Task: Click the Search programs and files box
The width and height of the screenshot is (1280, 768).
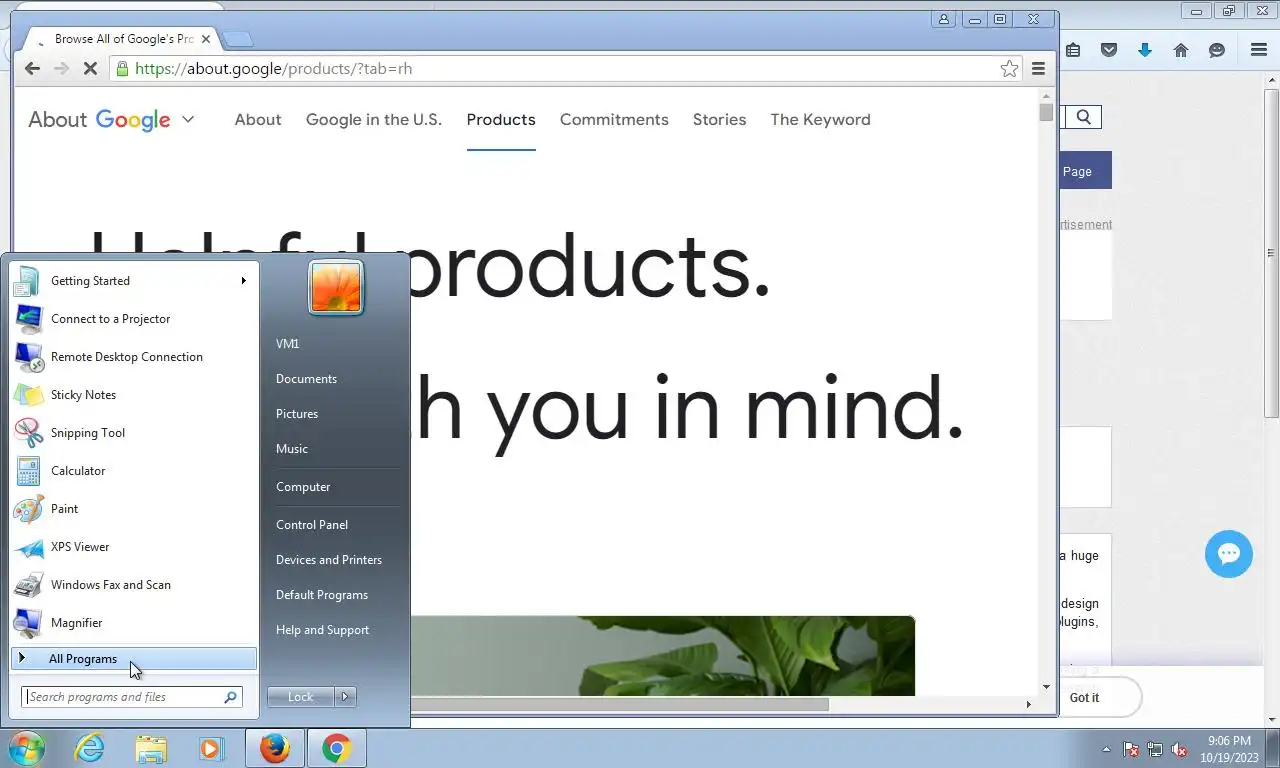Action: [132, 697]
